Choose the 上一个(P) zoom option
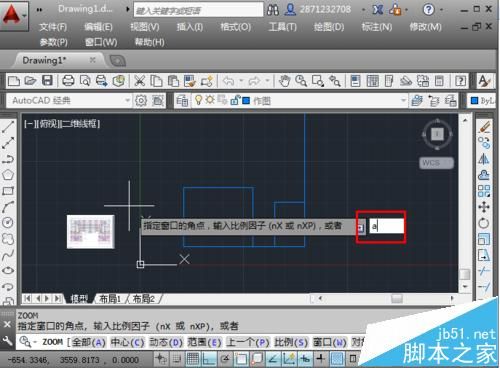Viewport: 500px width, 368px height. point(248,342)
